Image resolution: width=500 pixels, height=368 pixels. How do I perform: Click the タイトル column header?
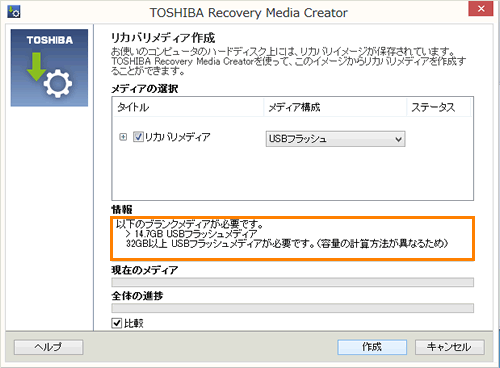[188, 107]
